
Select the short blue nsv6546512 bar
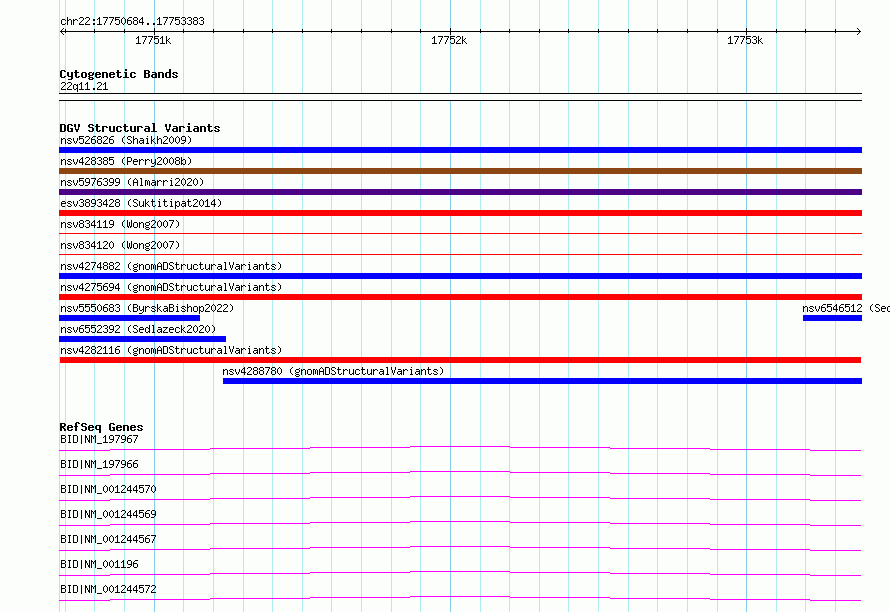[832, 318]
